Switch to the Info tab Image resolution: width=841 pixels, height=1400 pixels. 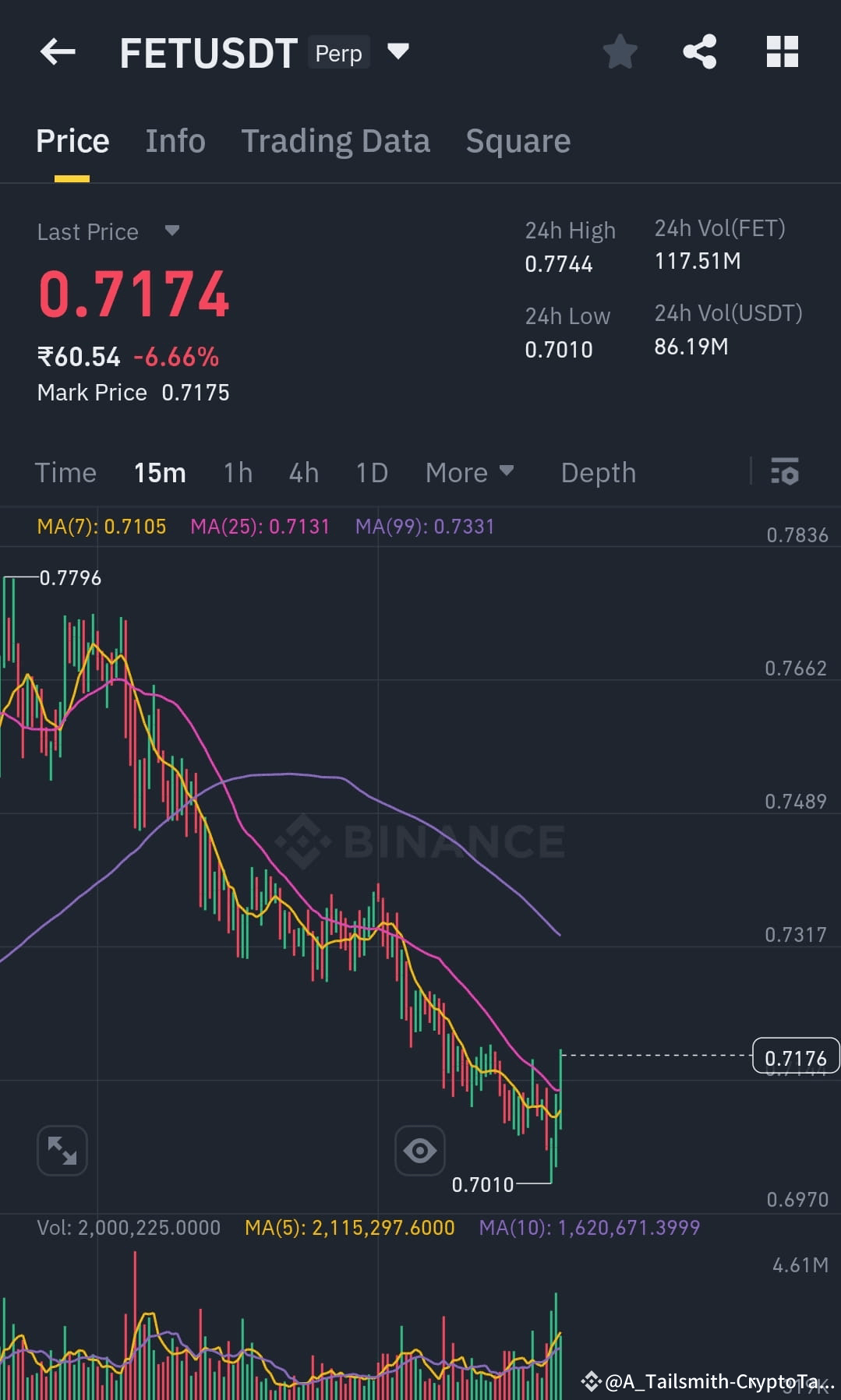click(175, 141)
